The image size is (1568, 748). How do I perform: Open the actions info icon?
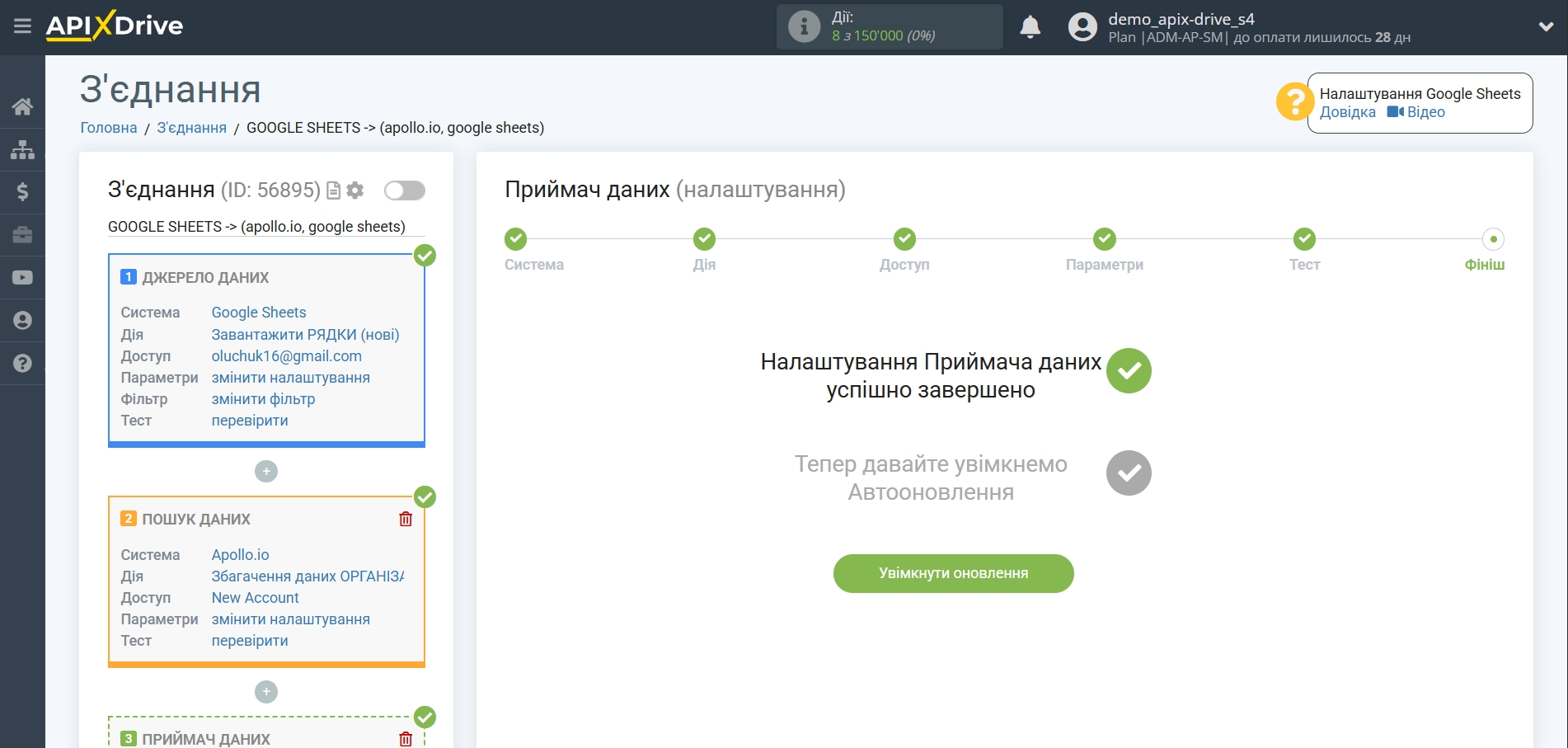tap(804, 26)
